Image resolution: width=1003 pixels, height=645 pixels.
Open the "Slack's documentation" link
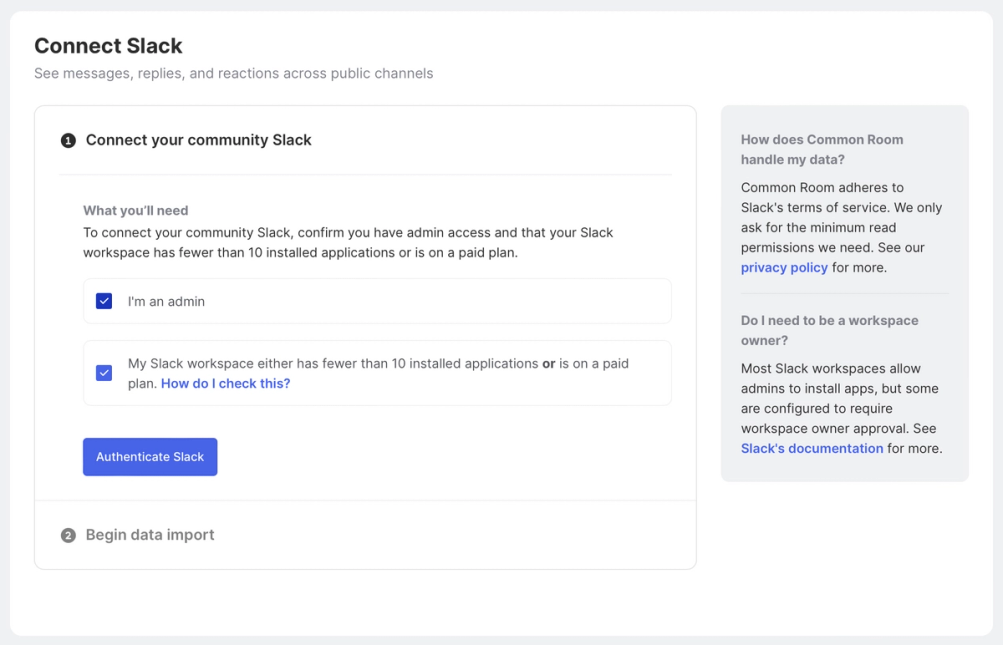[x=811, y=448]
